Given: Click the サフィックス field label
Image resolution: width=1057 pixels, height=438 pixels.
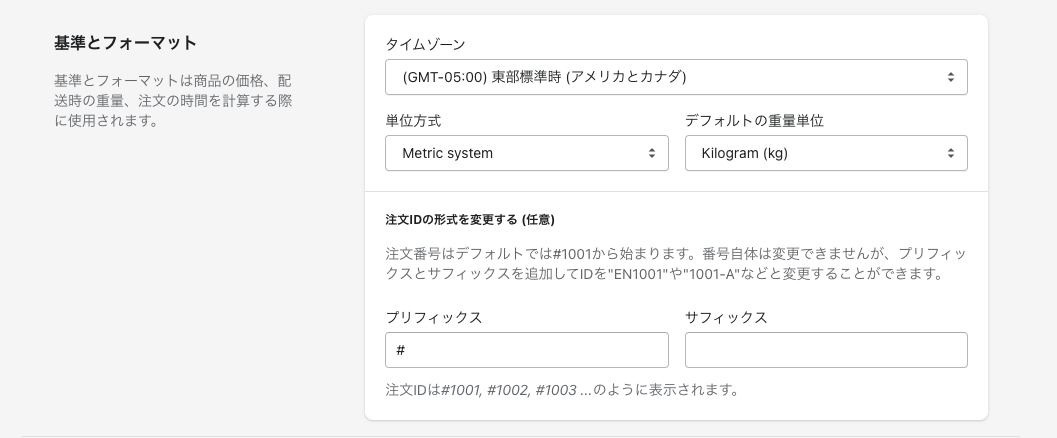Looking at the screenshot, I should pyautogui.click(x=726, y=317).
